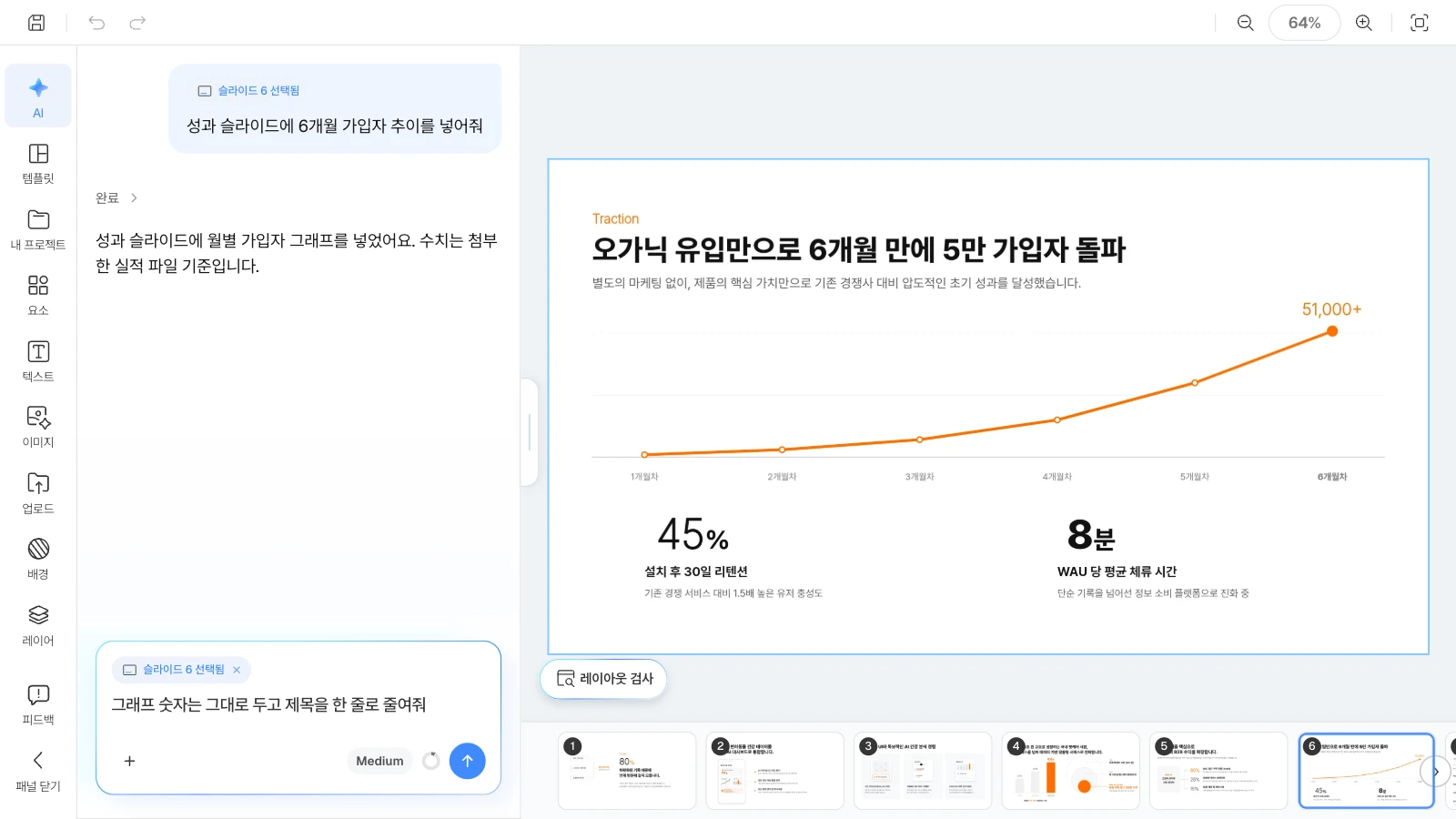The image size is (1456, 819).
Task: Select the slide title starting with 오가닉 유입만으로
Action: click(x=859, y=249)
